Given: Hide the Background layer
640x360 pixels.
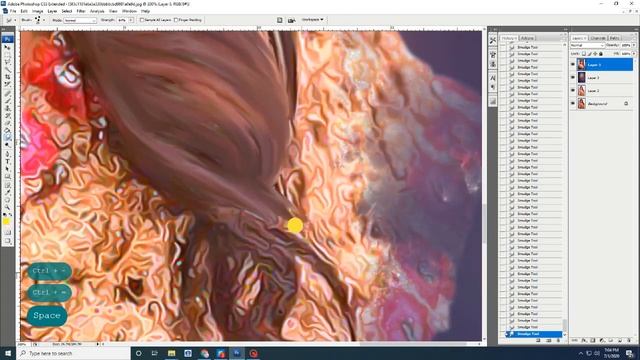Looking at the screenshot, I should point(573,103).
